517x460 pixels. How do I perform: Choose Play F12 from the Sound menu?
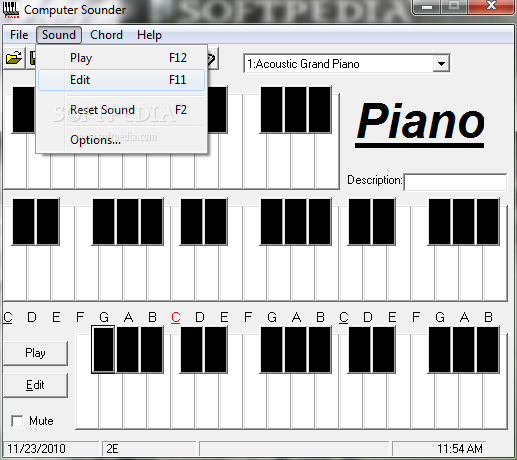coord(121,58)
